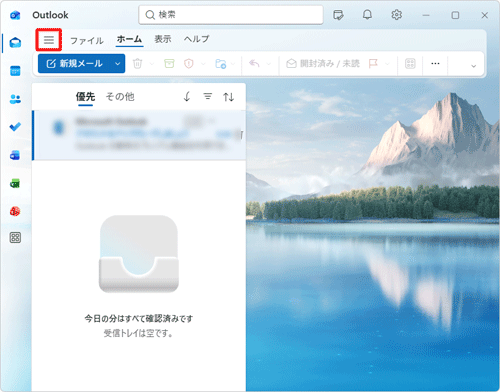The height and width of the screenshot is (392, 500).
Task: Open the Sort up-down arrows icon
Action: (228, 97)
